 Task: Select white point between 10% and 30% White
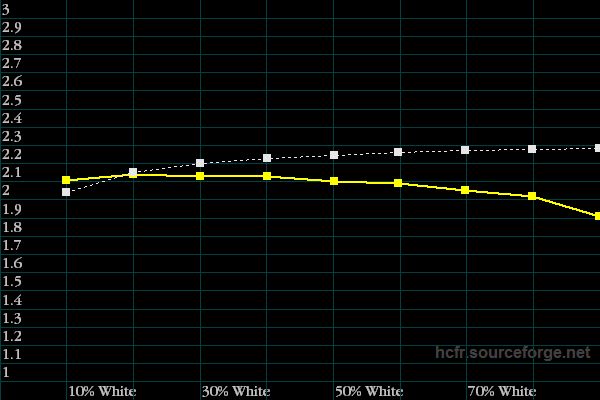133,172
